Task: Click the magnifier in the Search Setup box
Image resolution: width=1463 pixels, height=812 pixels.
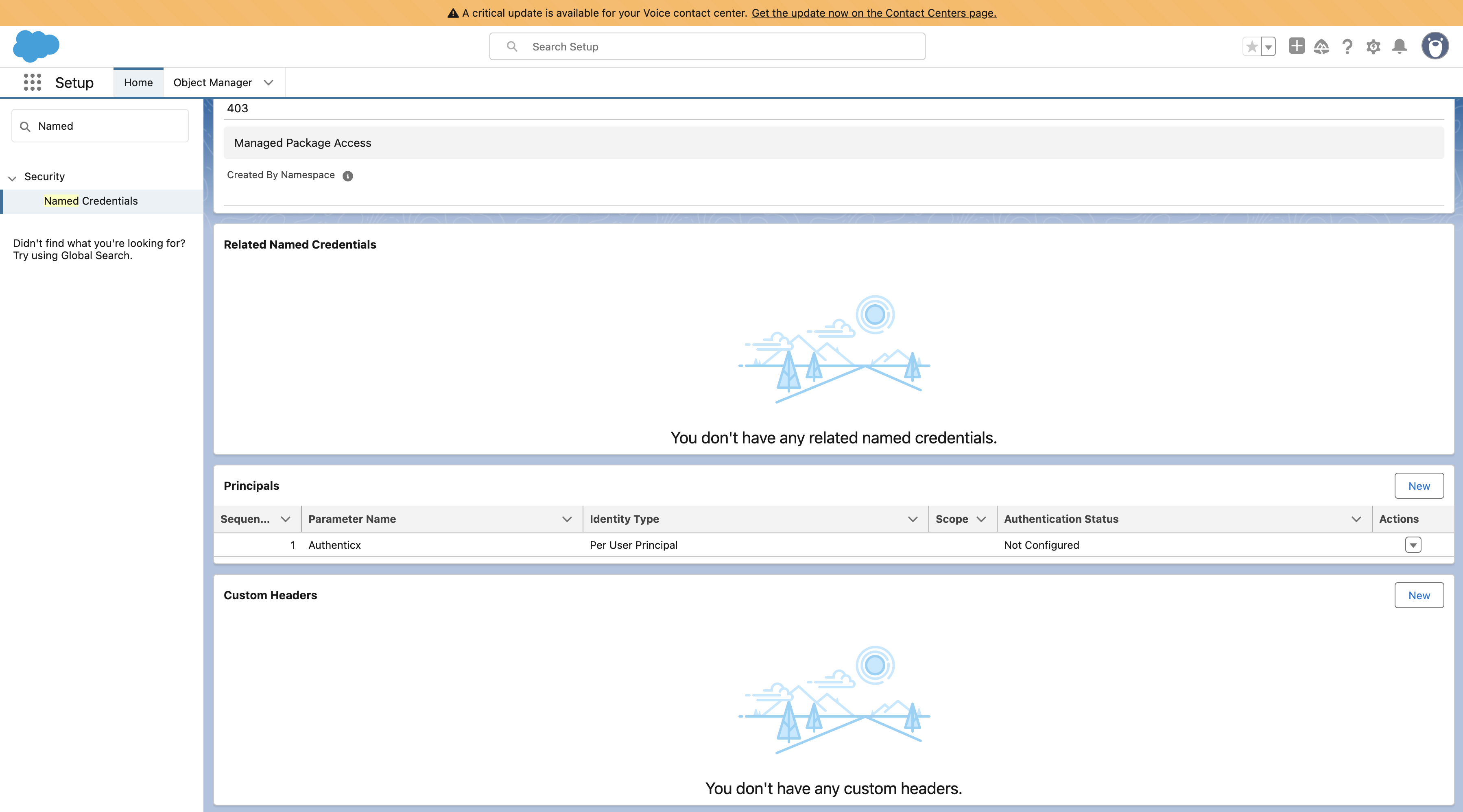Action: click(512, 46)
